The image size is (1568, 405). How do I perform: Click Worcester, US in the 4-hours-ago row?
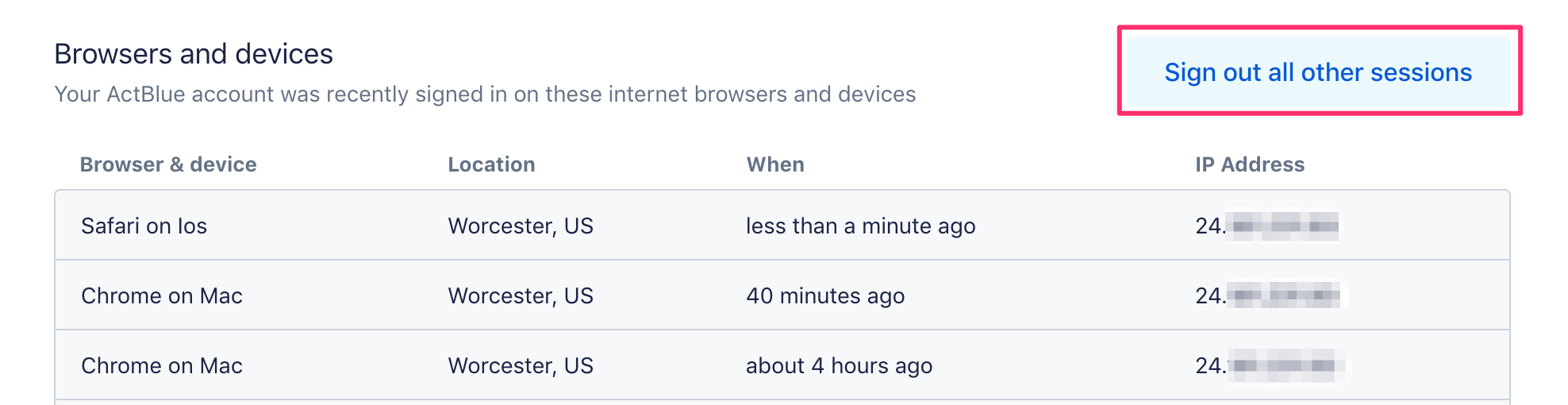click(521, 366)
